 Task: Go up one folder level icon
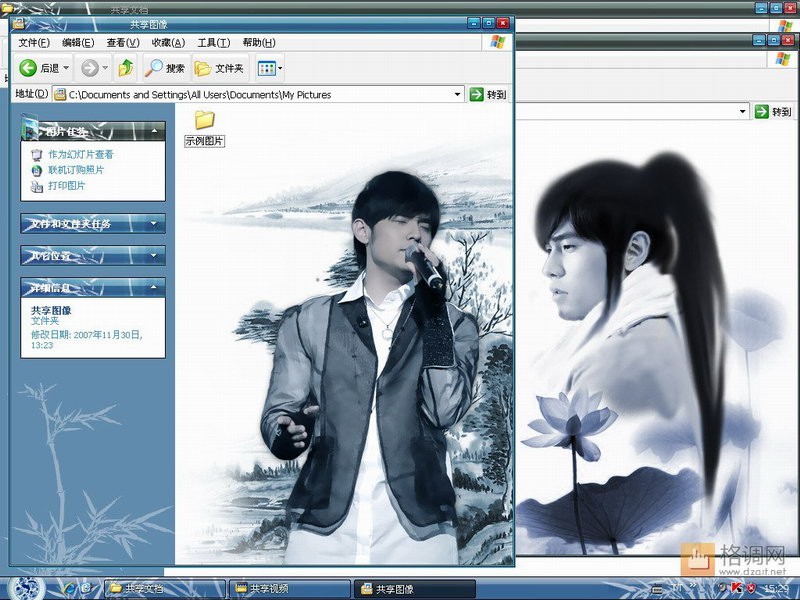pos(126,67)
